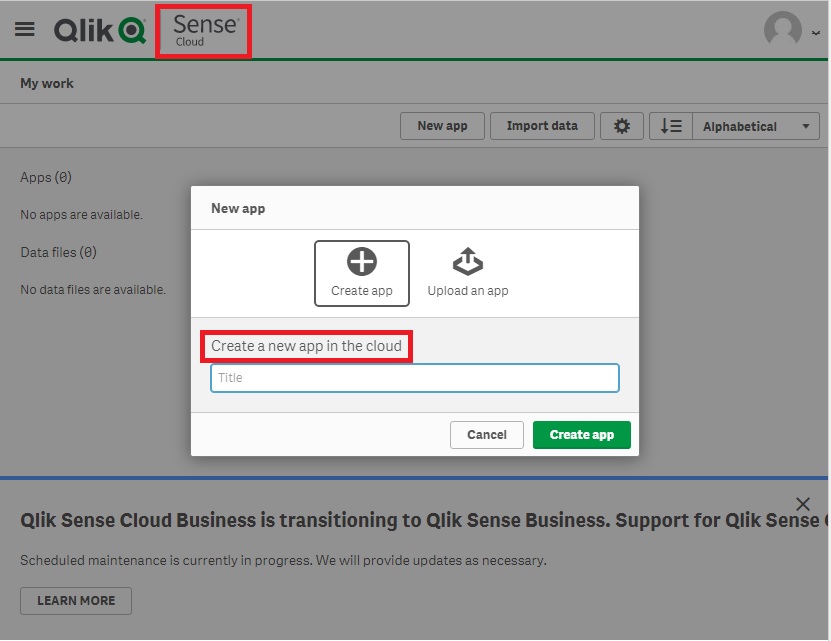The width and height of the screenshot is (831, 641).
Task: Click the scheduled maintenance notice text
Action: tap(284, 560)
